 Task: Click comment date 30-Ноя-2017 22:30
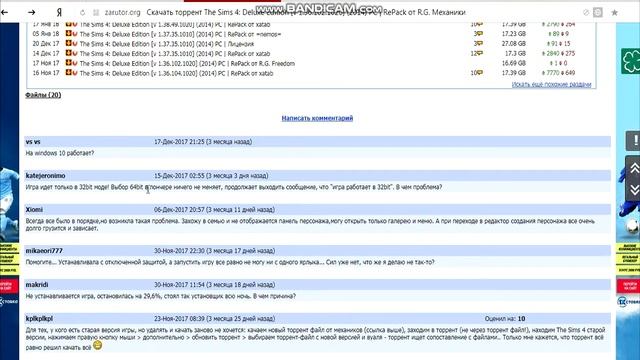(x=179, y=251)
